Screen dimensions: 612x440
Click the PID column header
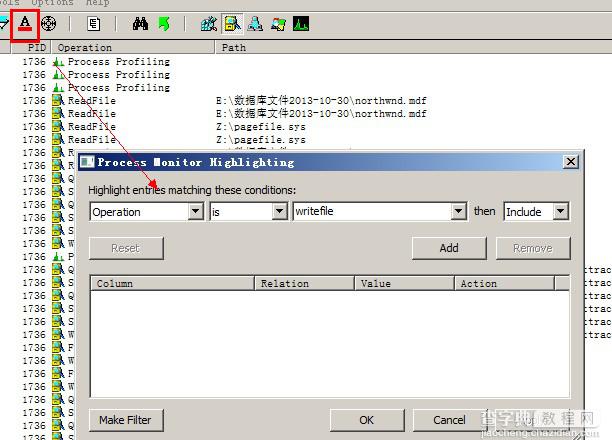click(31, 48)
